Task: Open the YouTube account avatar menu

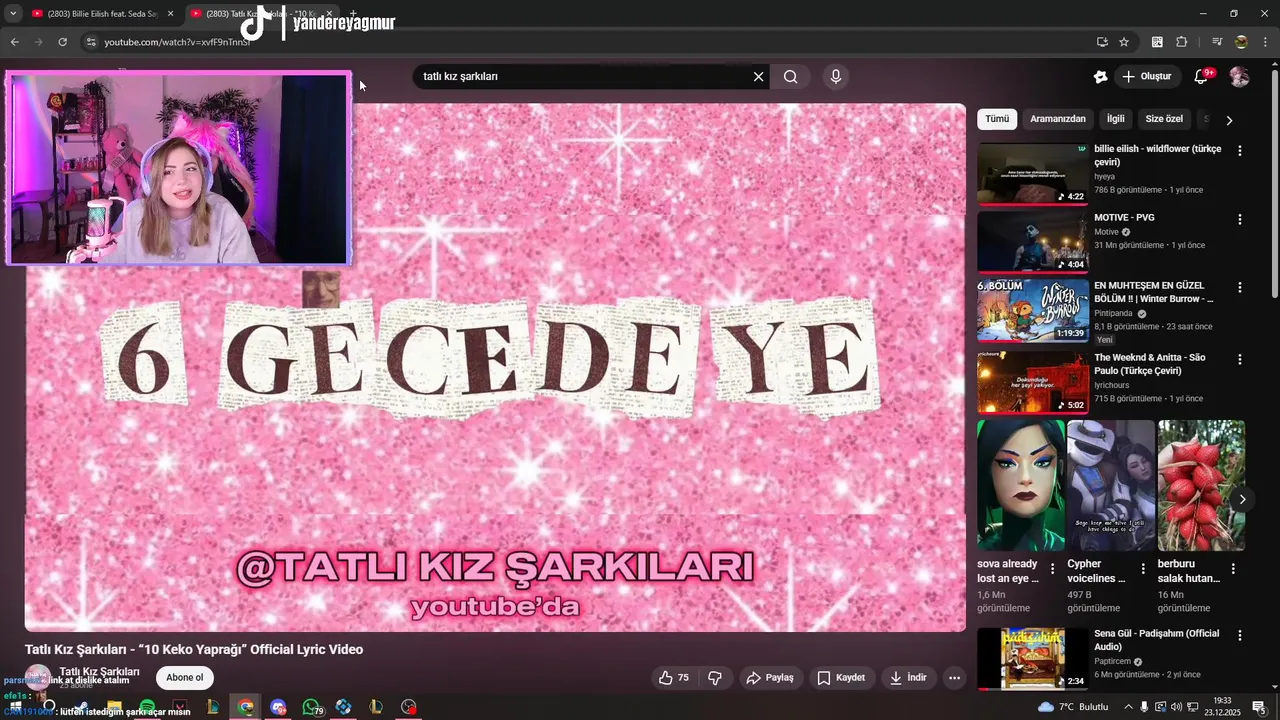Action: 1239,77
